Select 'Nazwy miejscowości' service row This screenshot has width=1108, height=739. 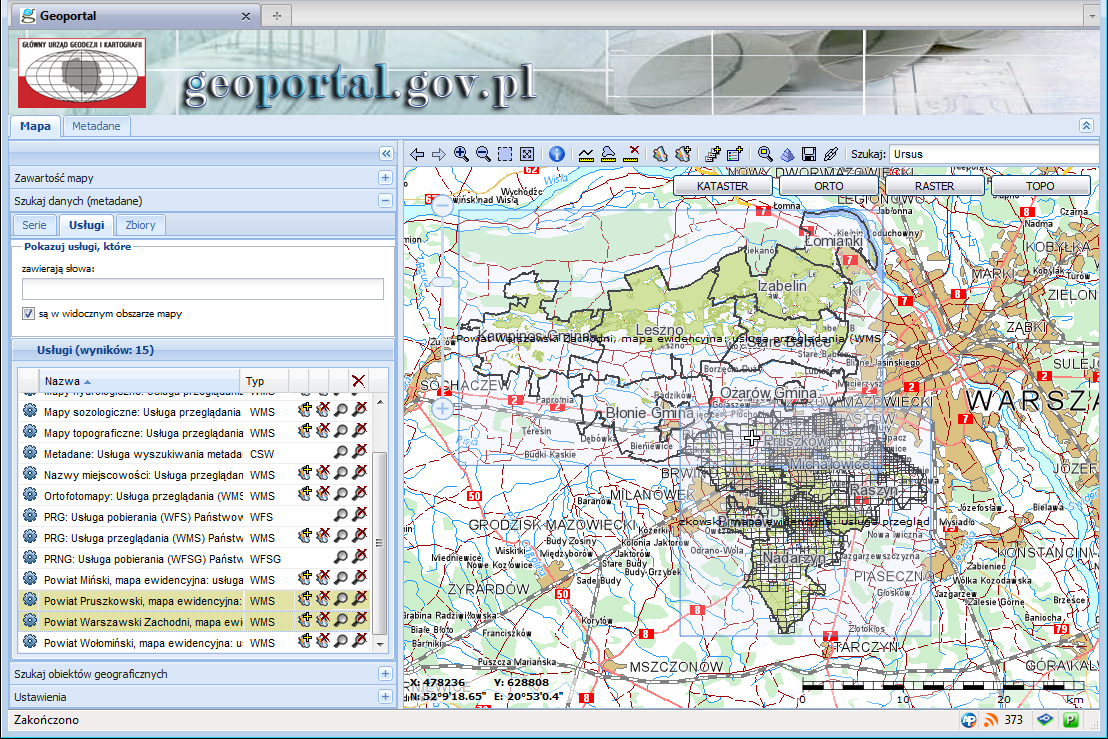[194, 473]
